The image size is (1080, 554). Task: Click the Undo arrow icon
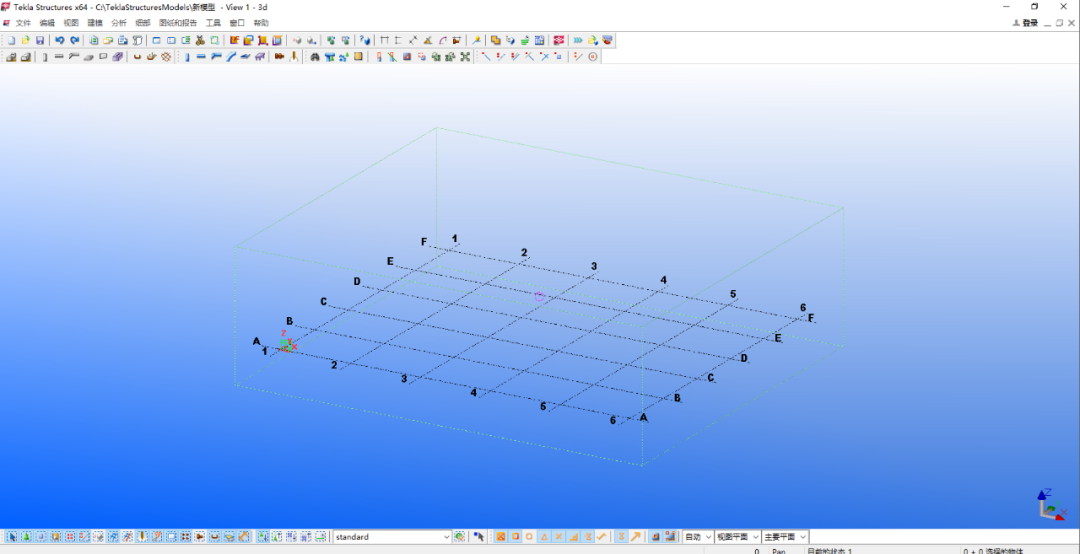(x=60, y=40)
